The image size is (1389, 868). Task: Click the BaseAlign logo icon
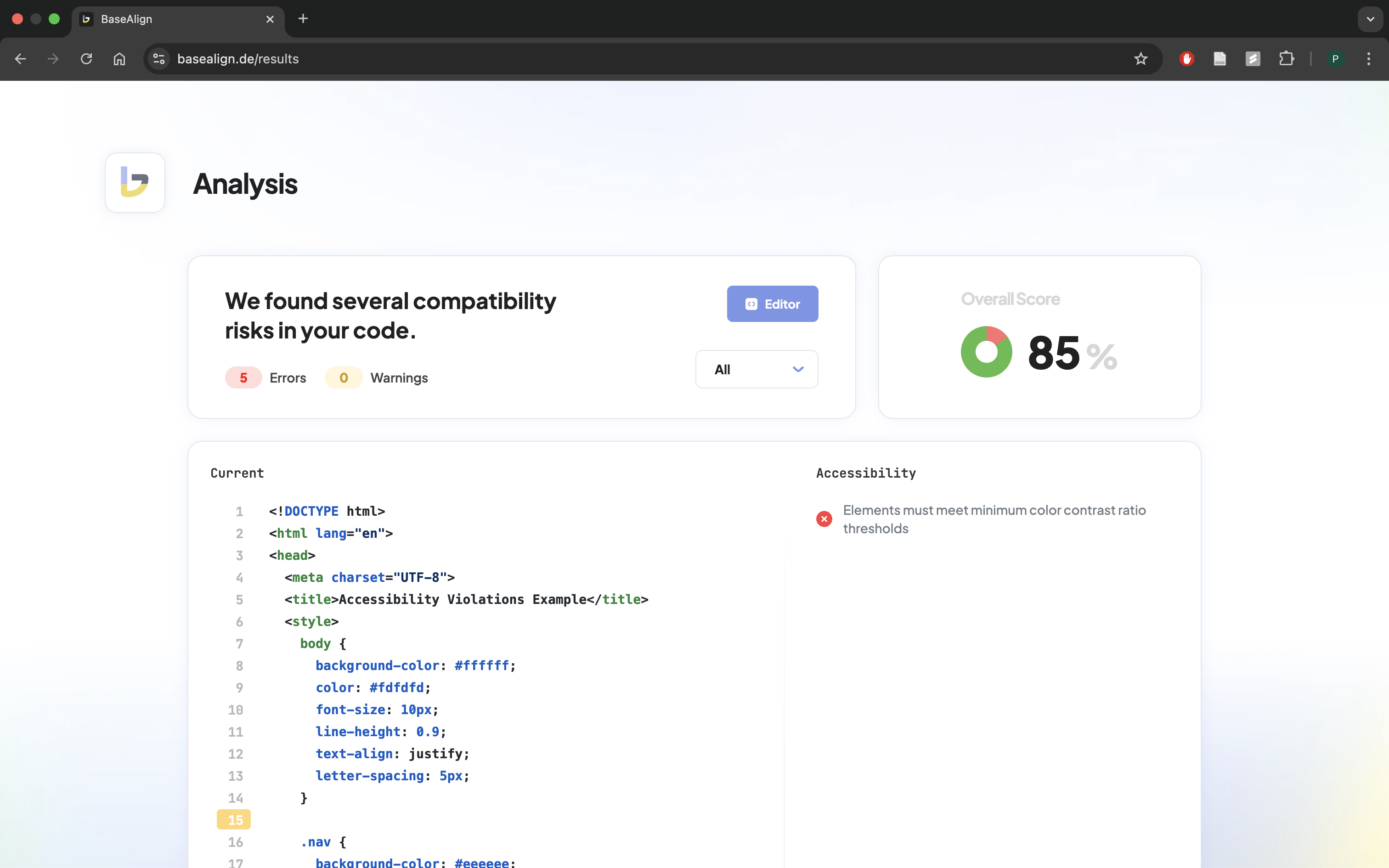[x=135, y=183]
